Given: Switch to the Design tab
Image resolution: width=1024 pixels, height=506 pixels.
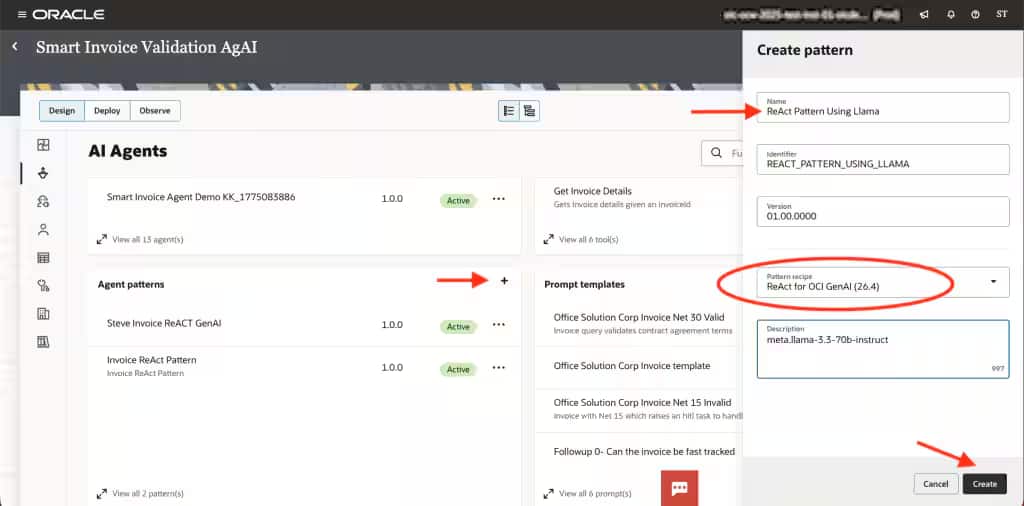Looking at the screenshot, I should 62,111.
